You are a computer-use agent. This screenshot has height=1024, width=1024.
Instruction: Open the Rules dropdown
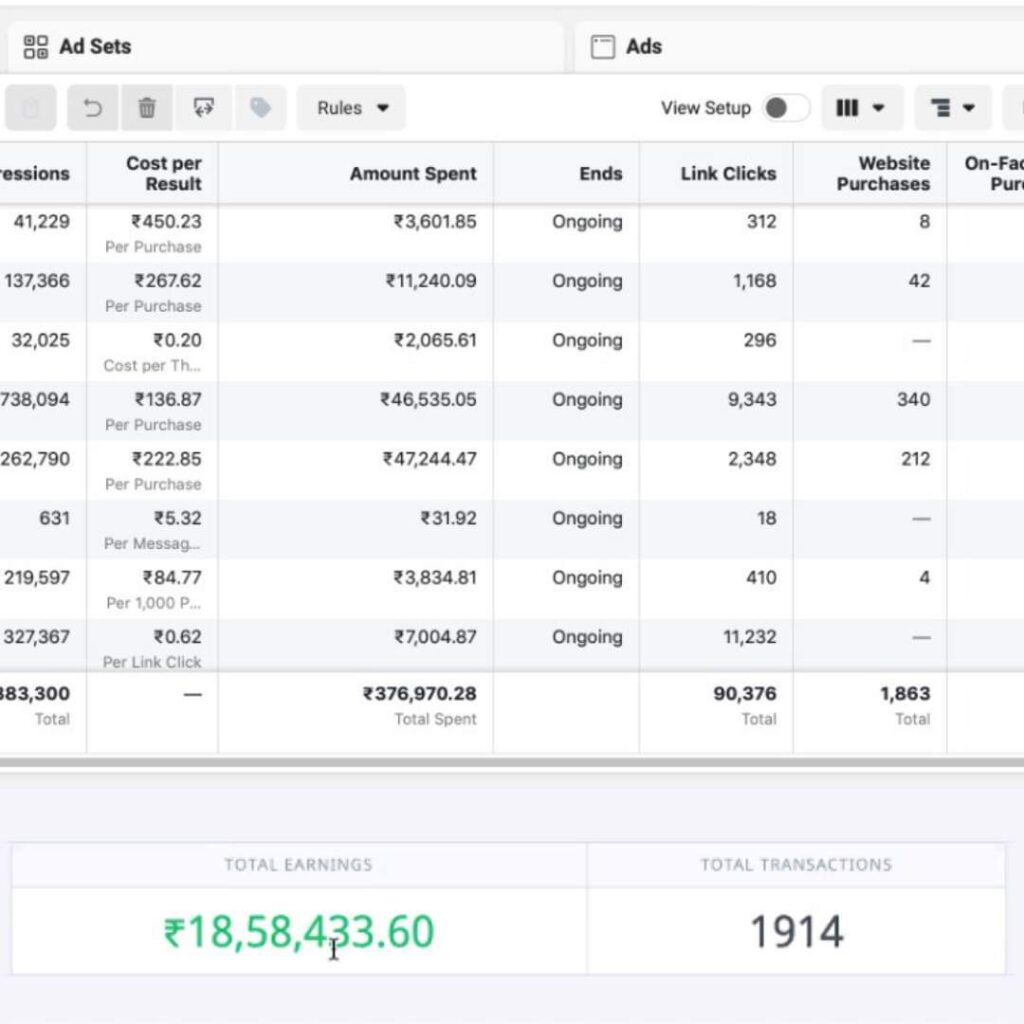(351, 108)
